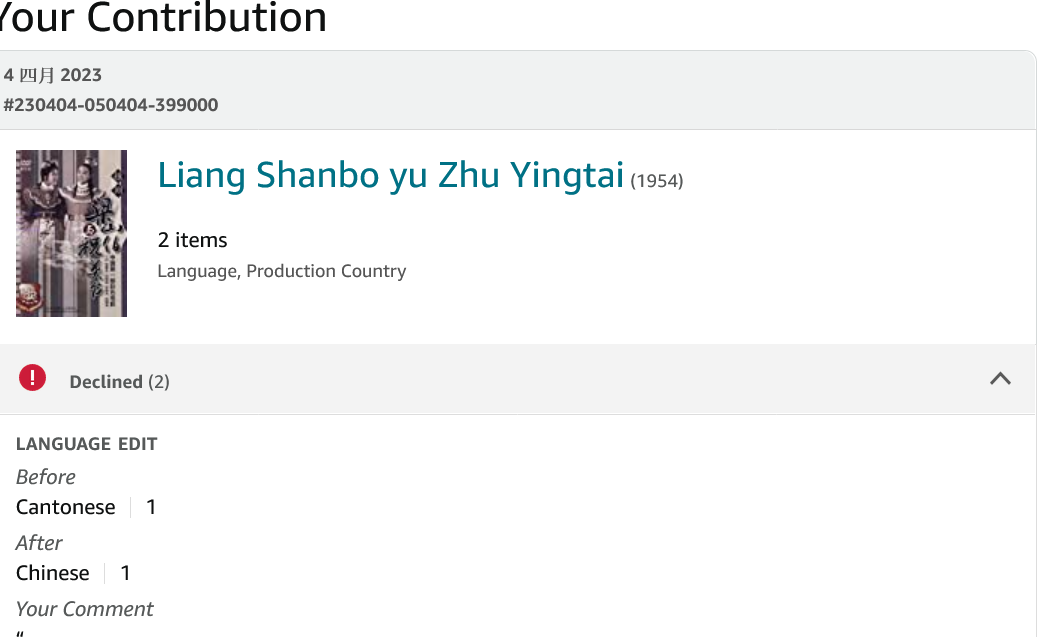Viewport: 1047px width, 637px height.
Task: Select the submission reference number #230404-050404-399000
Action: pyautogui.click(x=111, y=105)
